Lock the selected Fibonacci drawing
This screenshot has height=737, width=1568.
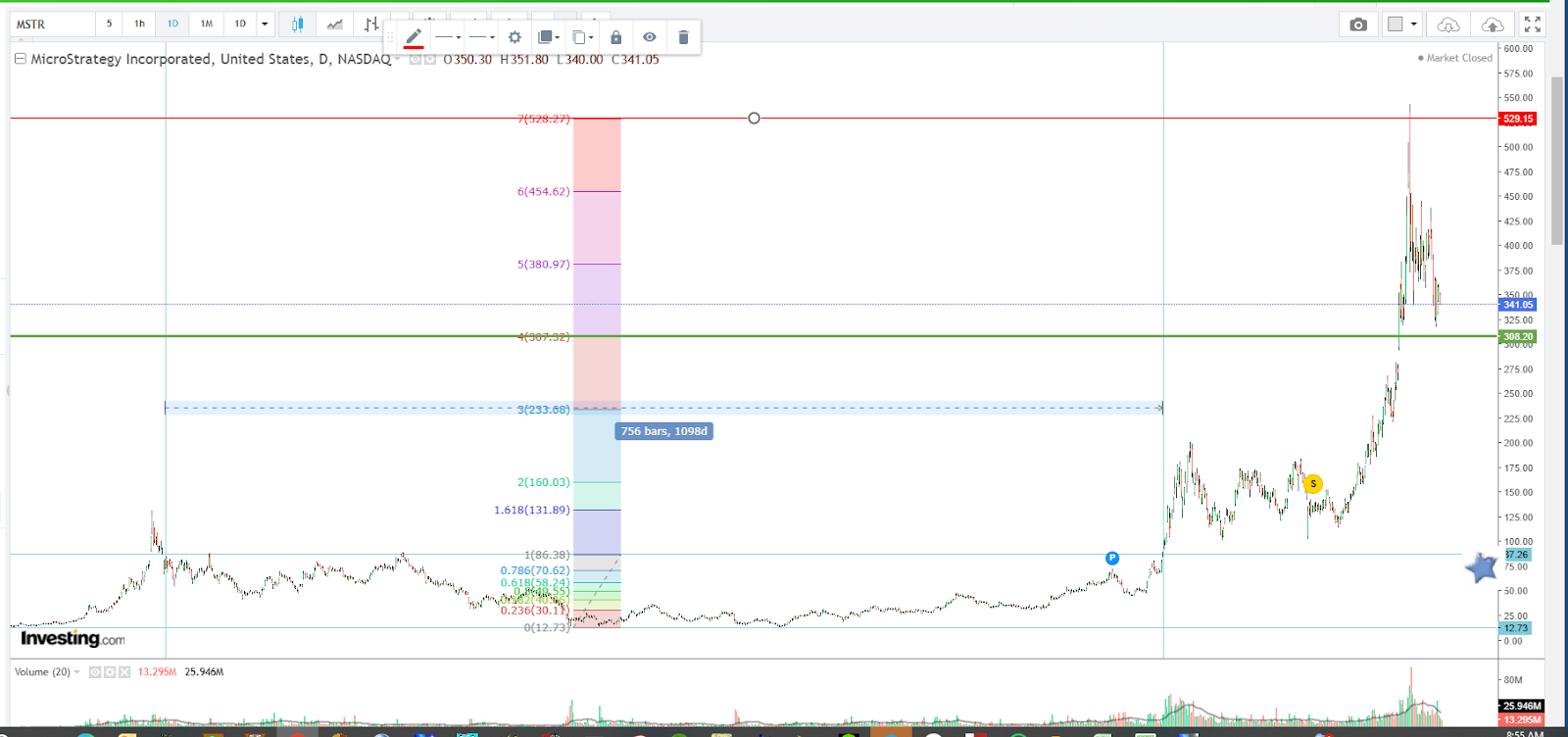615,37
